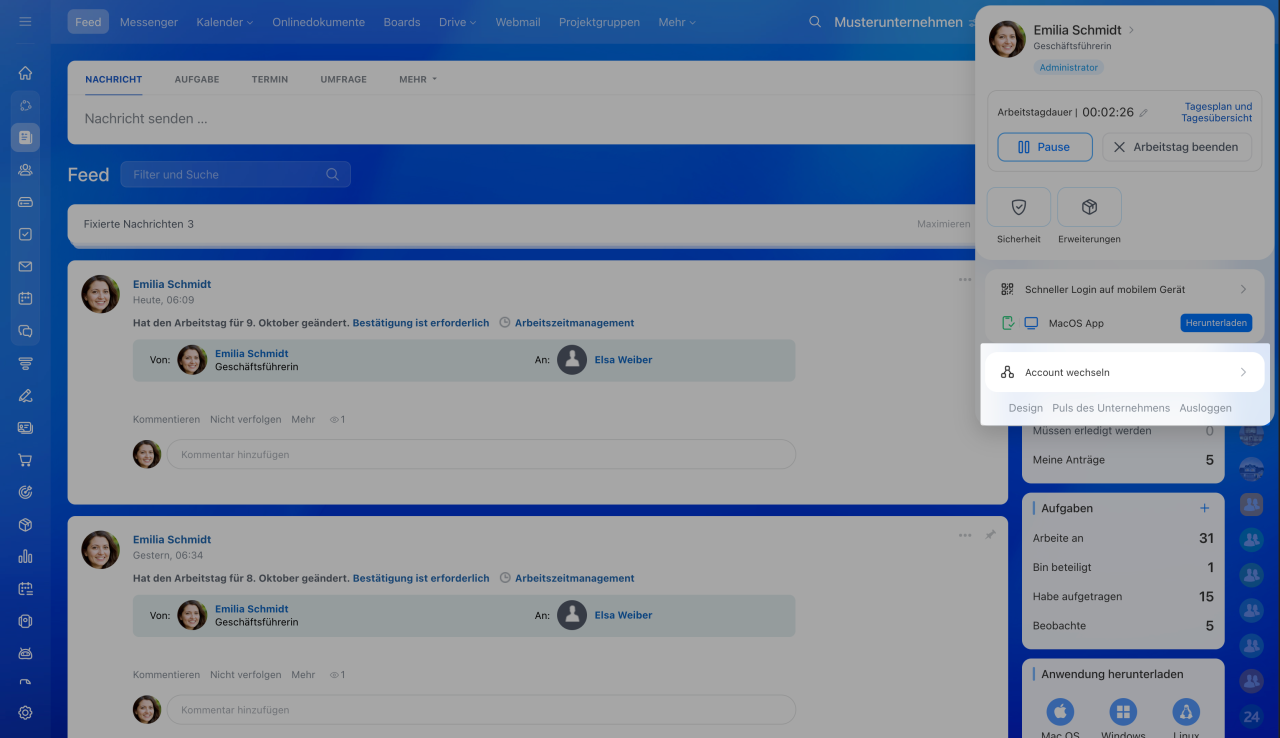Go to the home icon in sidebar
Screen dimensions: 1280x738
pyautogui.click(x=25, y=73)
